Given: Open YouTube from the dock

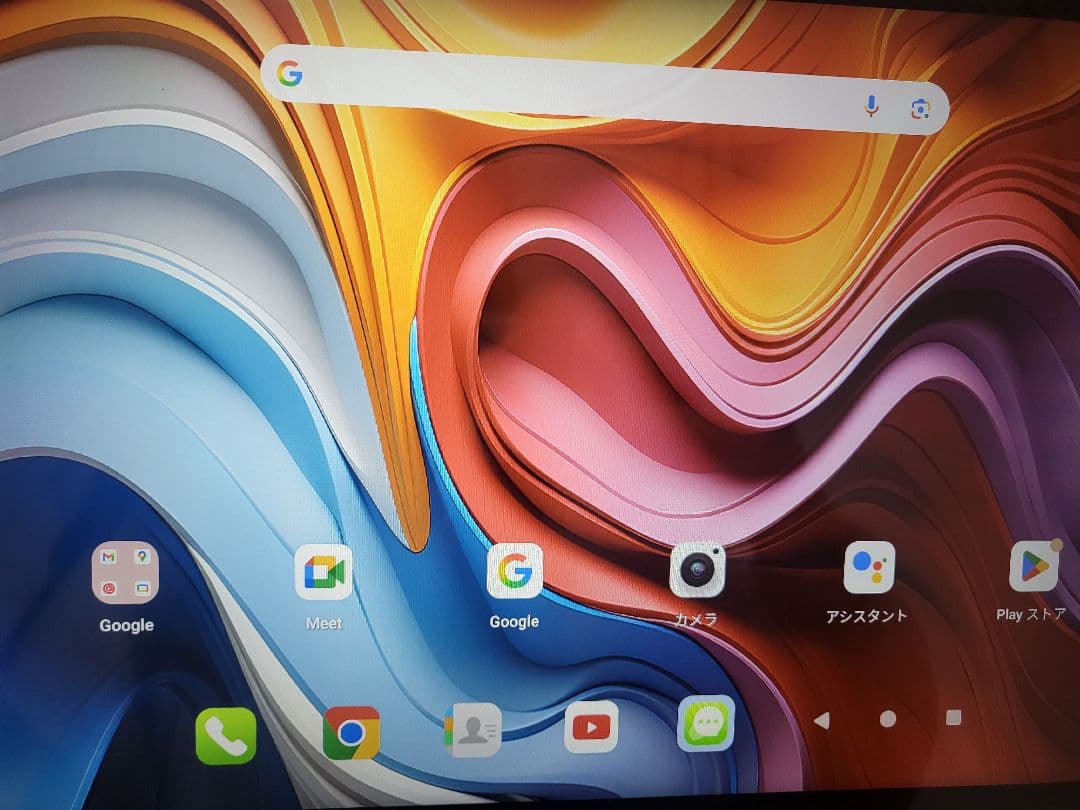Looking at the screenshot, I should [594, 726].
